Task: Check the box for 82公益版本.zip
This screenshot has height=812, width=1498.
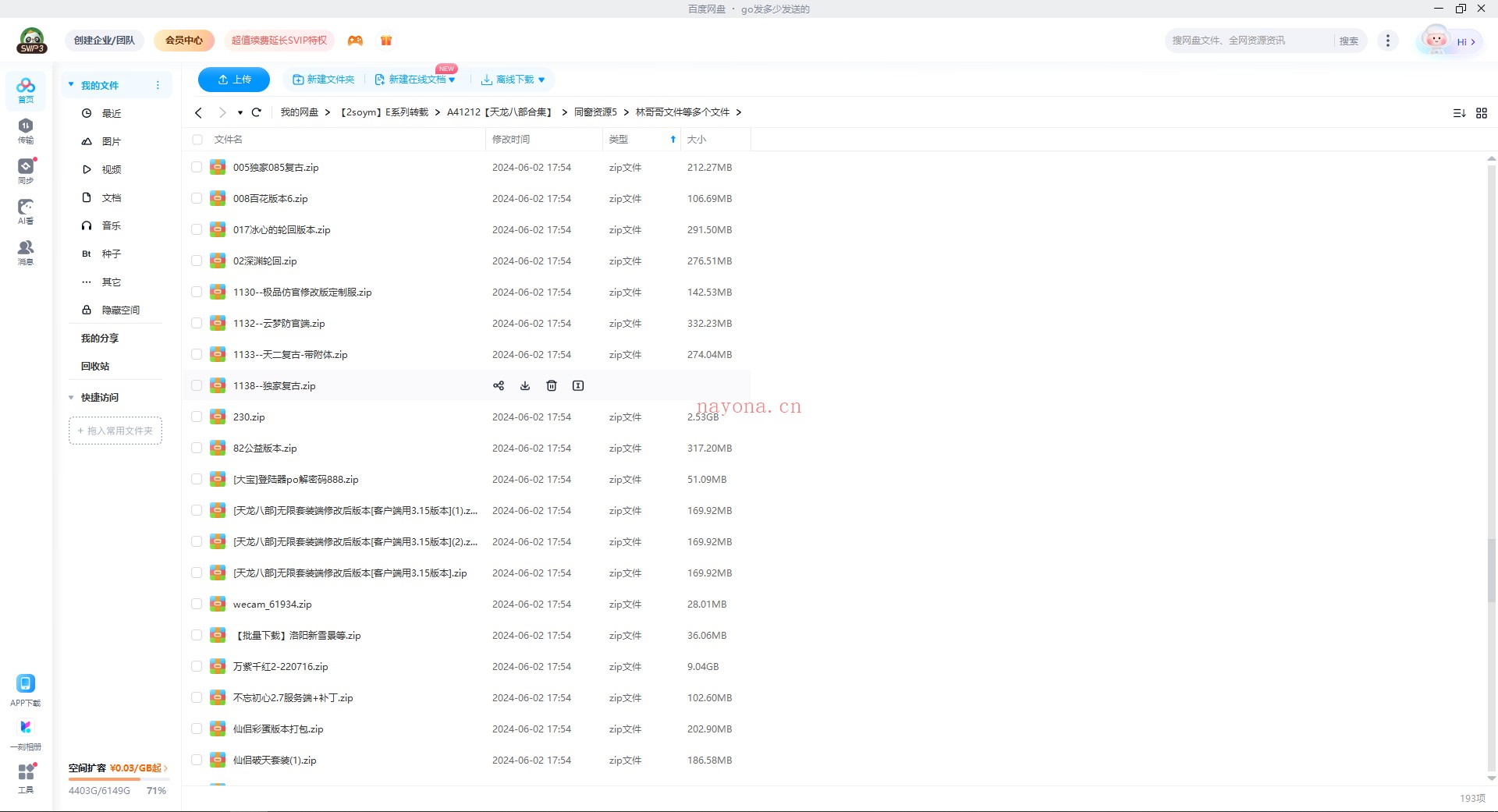Action: pyautogui.click(x=197, y=448)
